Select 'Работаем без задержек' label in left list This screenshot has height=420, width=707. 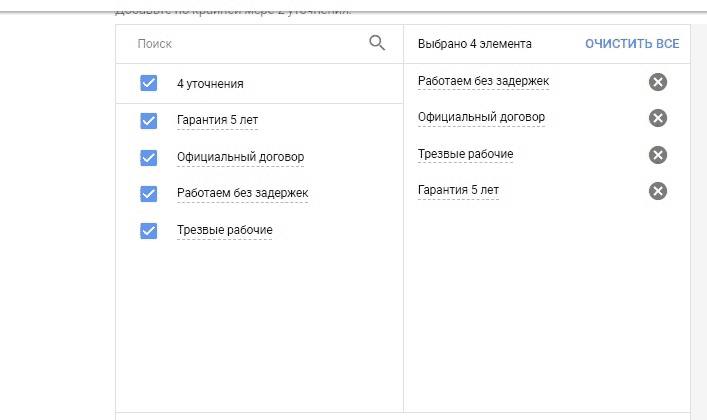click(243, 193)
